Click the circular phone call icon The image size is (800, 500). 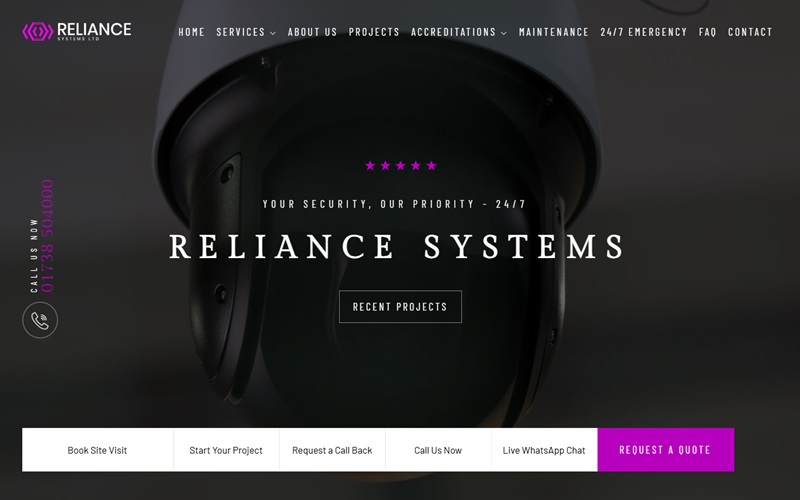pyautogui.click(x=40, y=320)
